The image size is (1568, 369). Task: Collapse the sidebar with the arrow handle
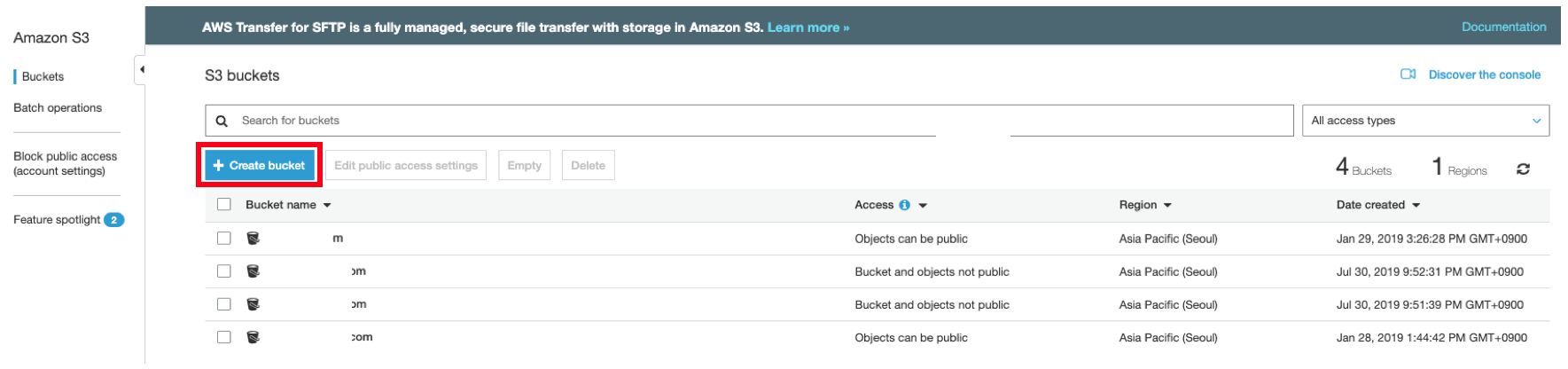click(x=140, y=69)
